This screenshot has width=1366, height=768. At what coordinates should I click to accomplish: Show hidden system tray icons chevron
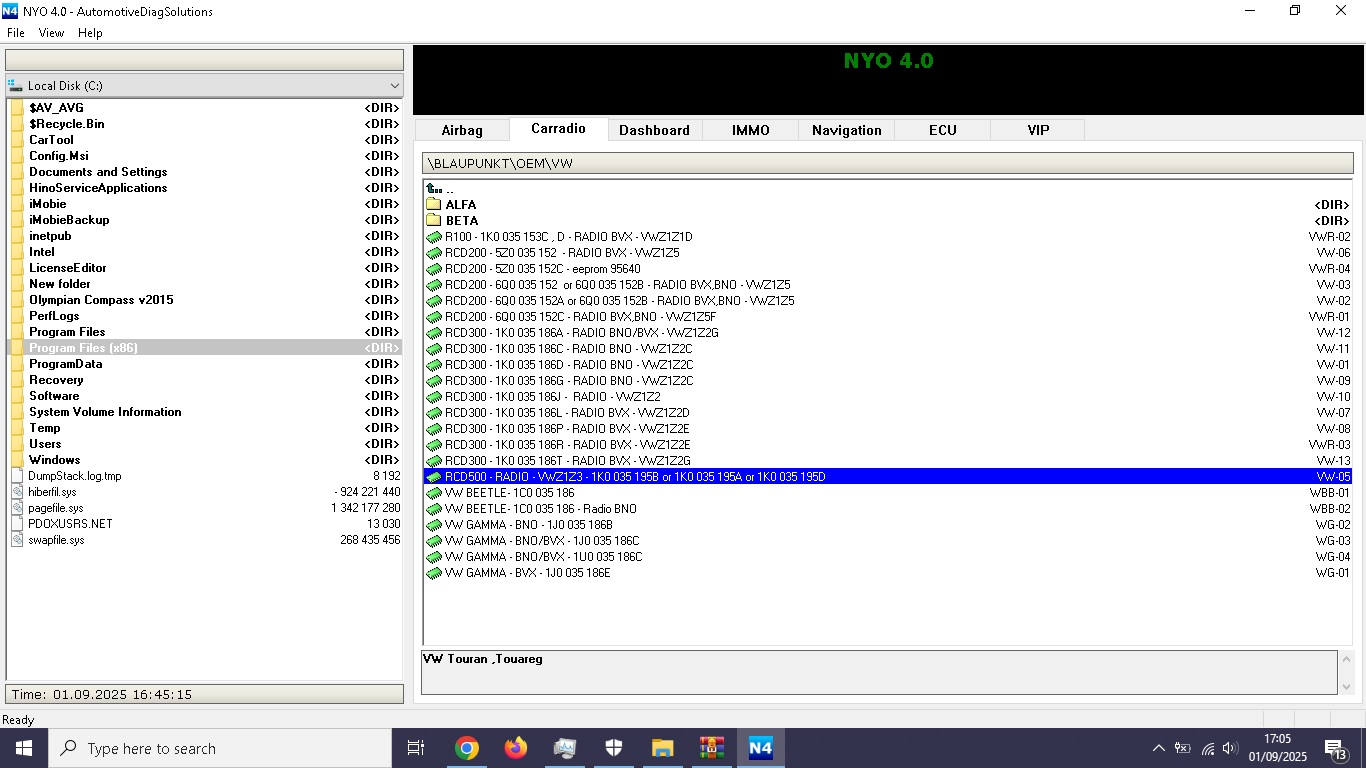click(1158, 748)
